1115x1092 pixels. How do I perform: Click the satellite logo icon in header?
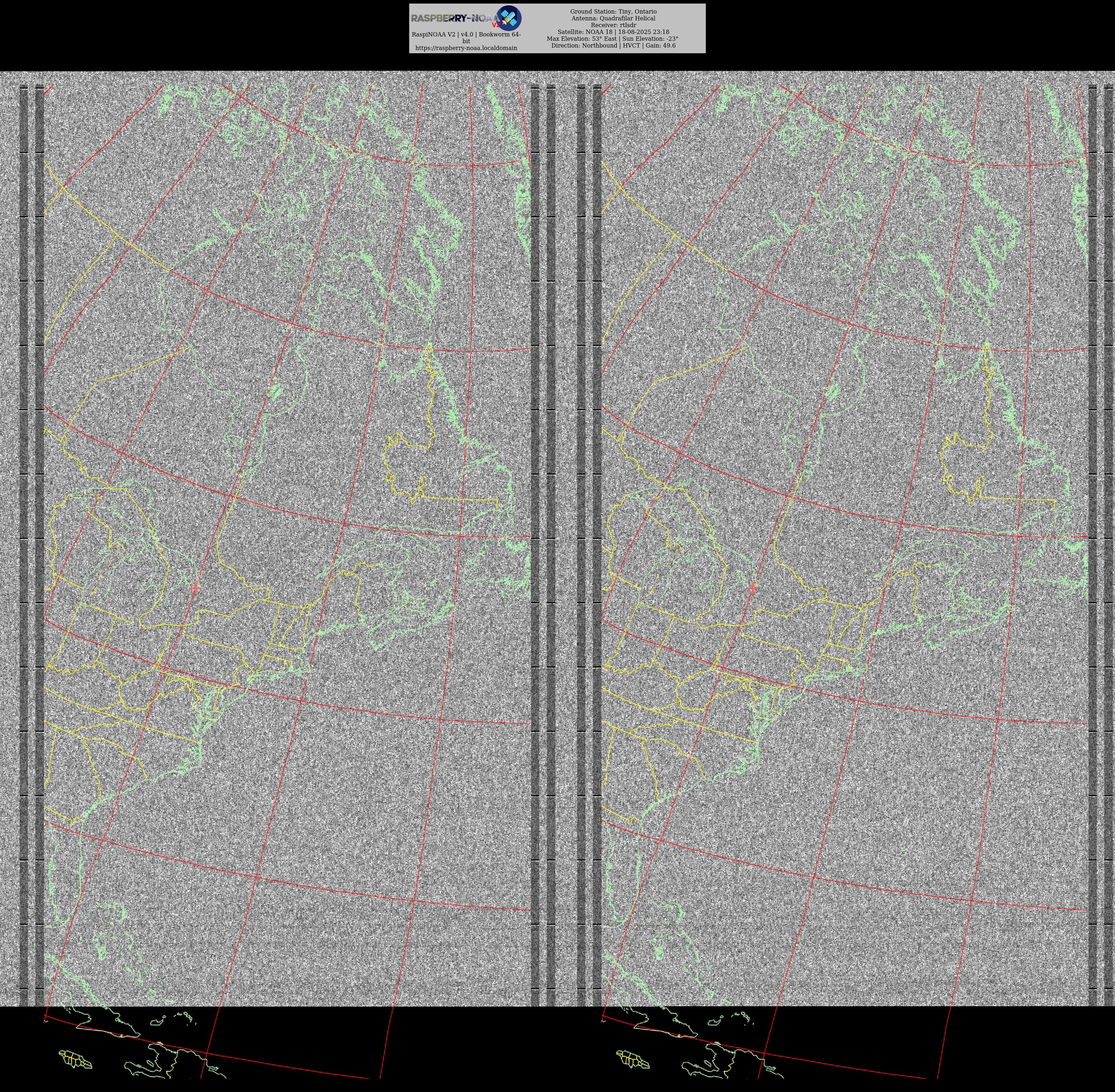pos(508,18)
